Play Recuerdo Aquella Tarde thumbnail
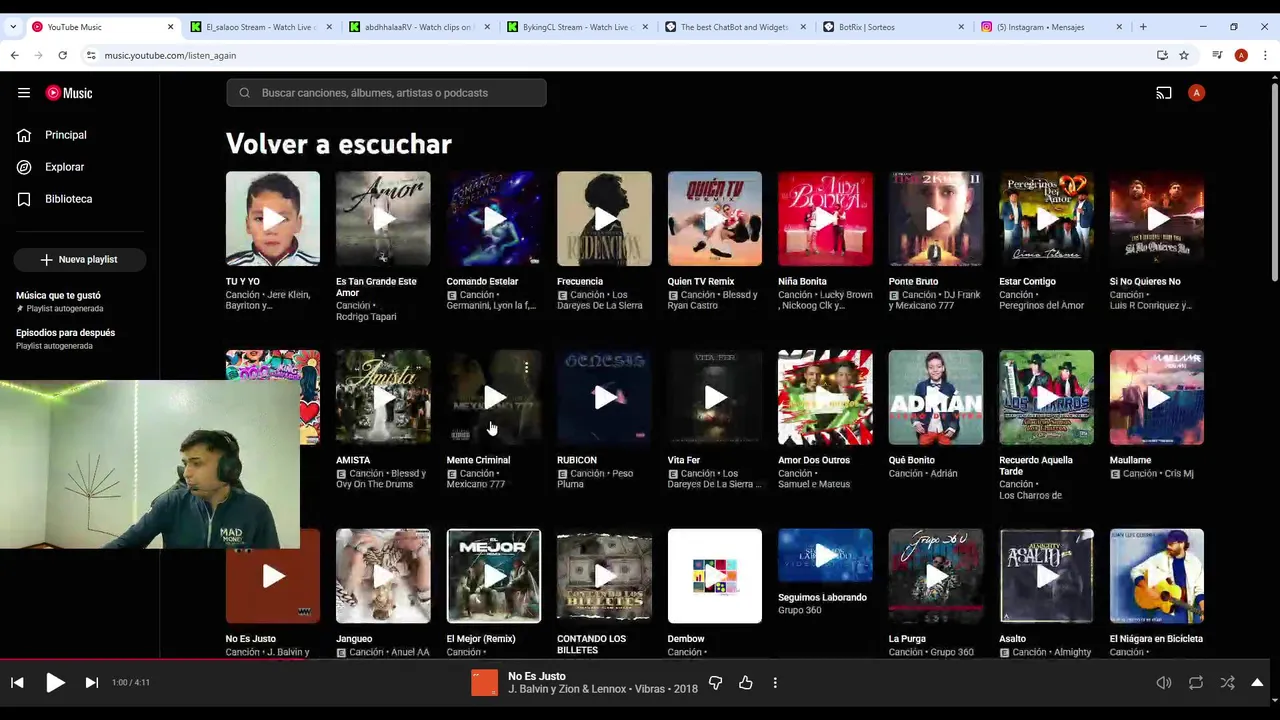Image resolution: width=1280 pixels, height=720 pixels. pos(1046,397)
